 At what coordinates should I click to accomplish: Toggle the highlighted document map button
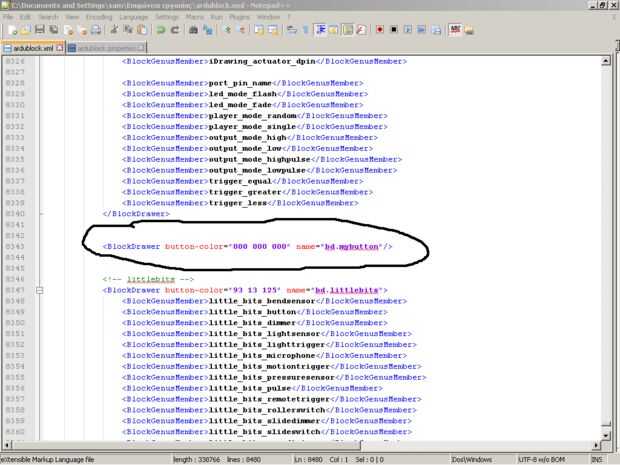[348, 30]
